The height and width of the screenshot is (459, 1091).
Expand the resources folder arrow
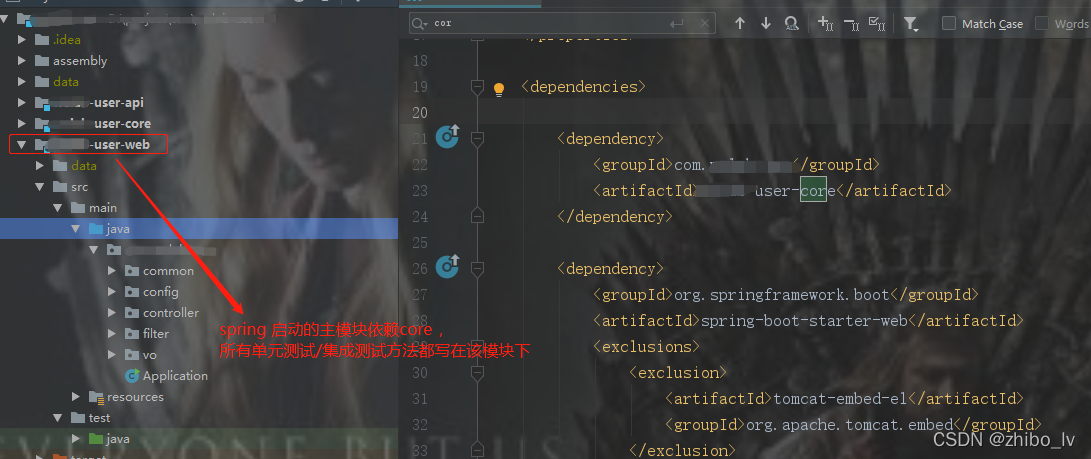pos(77,397)
